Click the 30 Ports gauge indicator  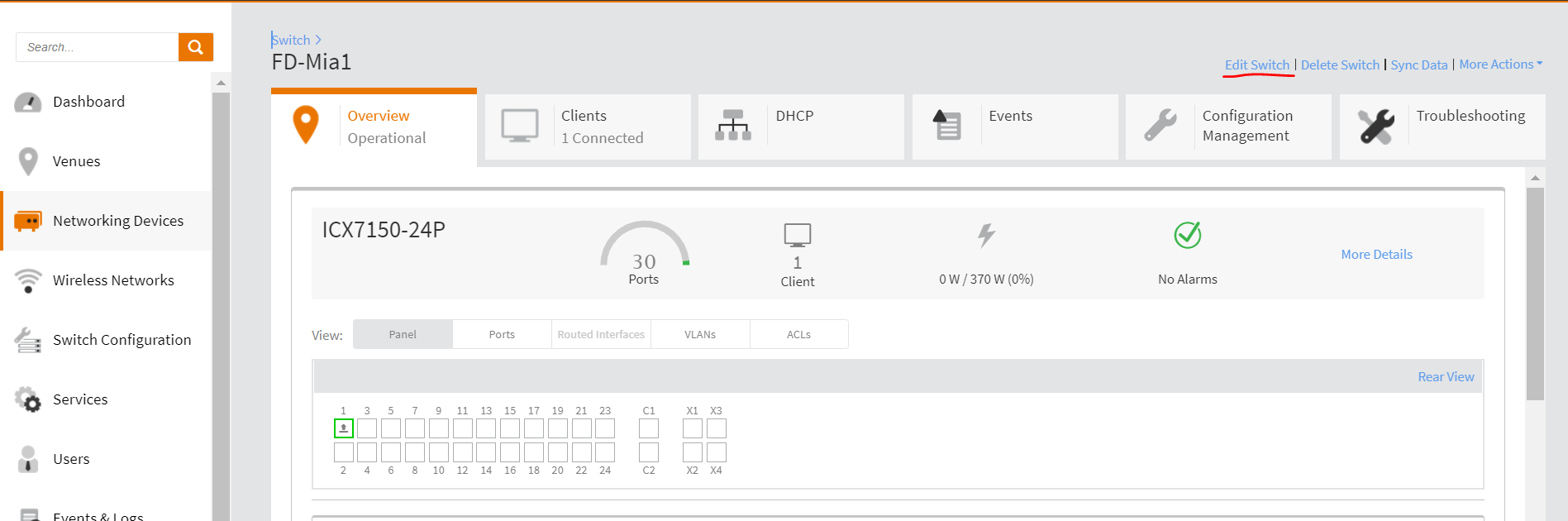(644, 253)
